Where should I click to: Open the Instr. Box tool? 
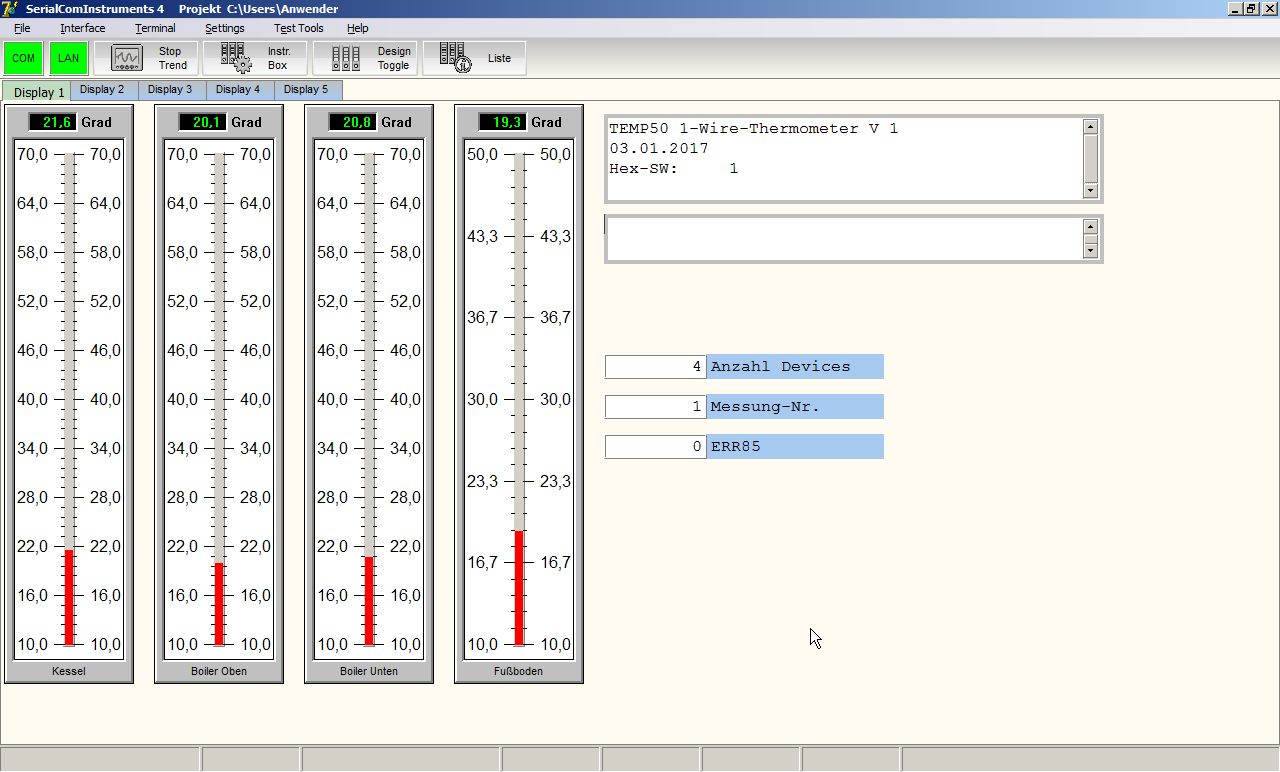pyautogui.click(x=255, y=58)
